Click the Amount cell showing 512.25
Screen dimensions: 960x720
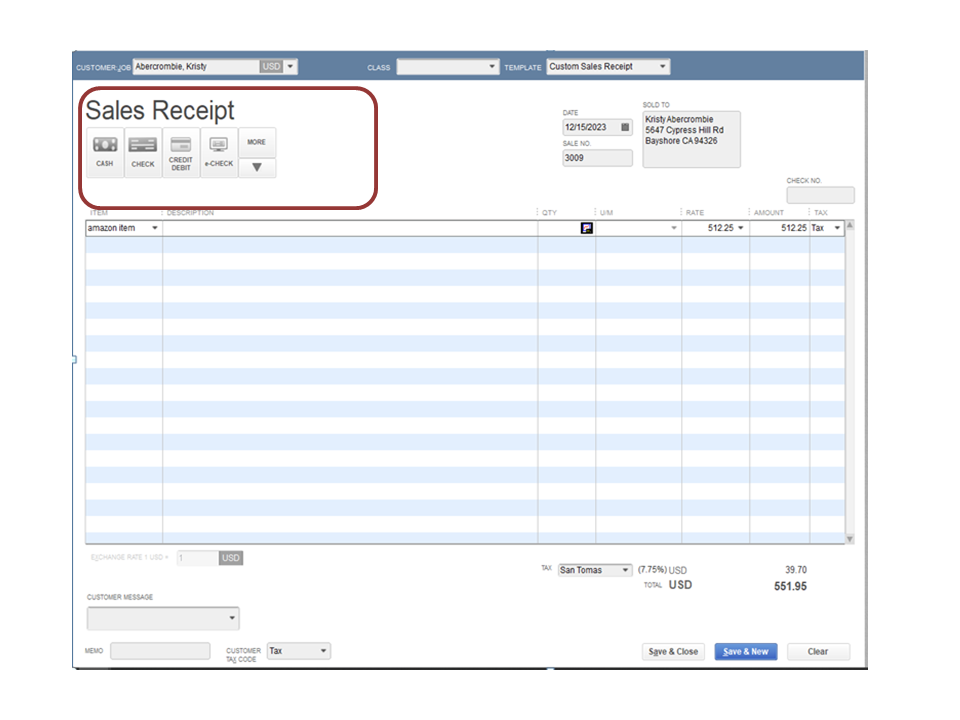[x=779, y=228]
